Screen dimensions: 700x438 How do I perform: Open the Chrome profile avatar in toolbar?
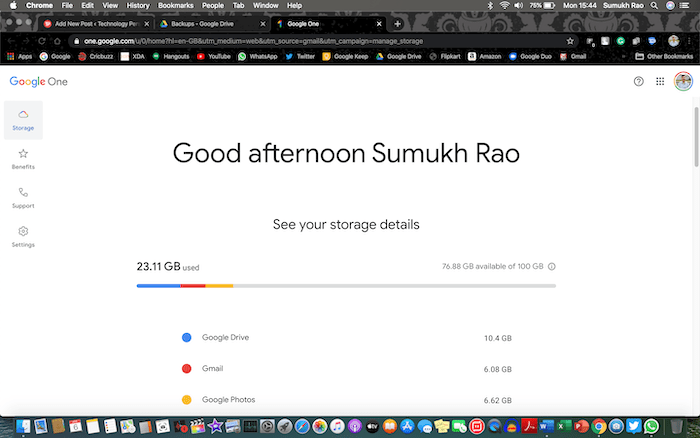[x=674, y=41]
